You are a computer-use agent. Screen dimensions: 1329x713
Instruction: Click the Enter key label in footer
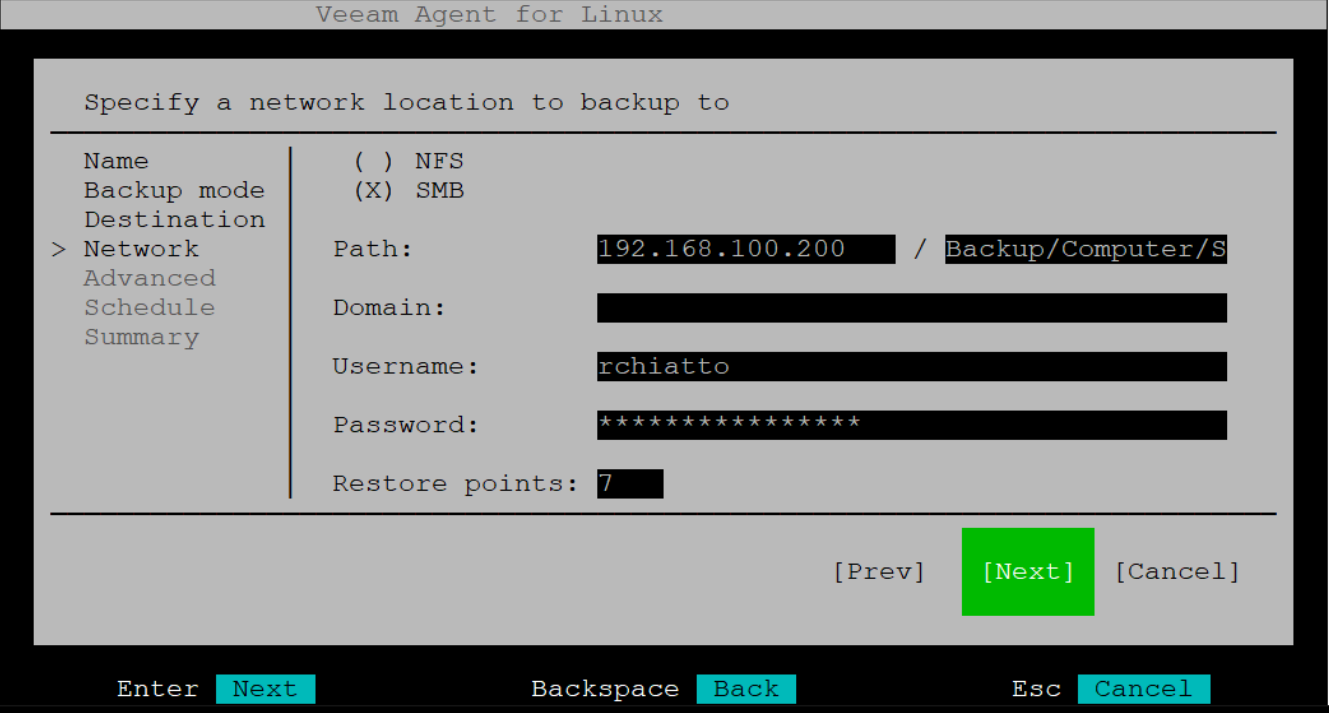pos(157,689)
